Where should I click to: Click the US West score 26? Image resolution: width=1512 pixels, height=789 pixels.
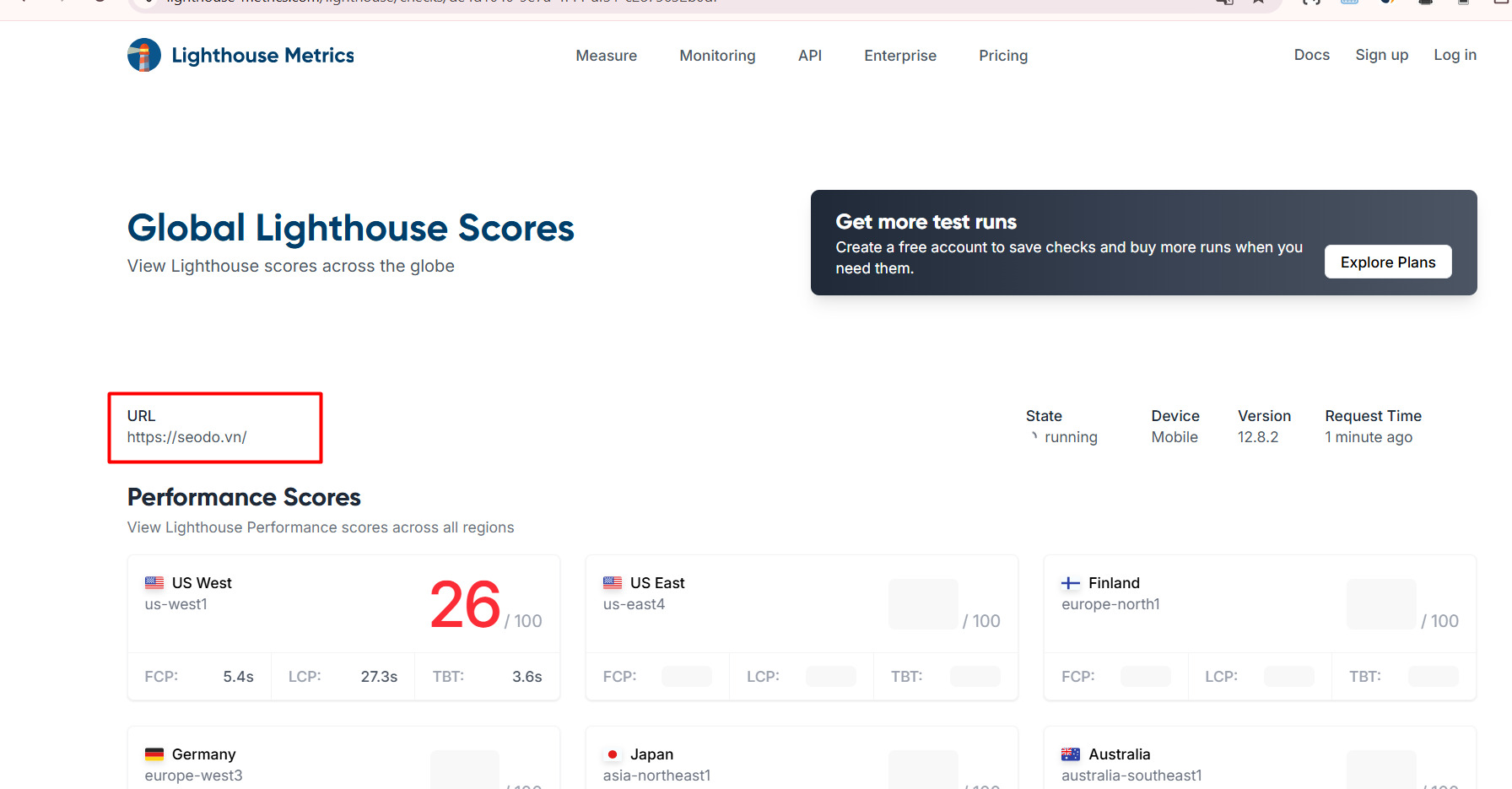466,604
